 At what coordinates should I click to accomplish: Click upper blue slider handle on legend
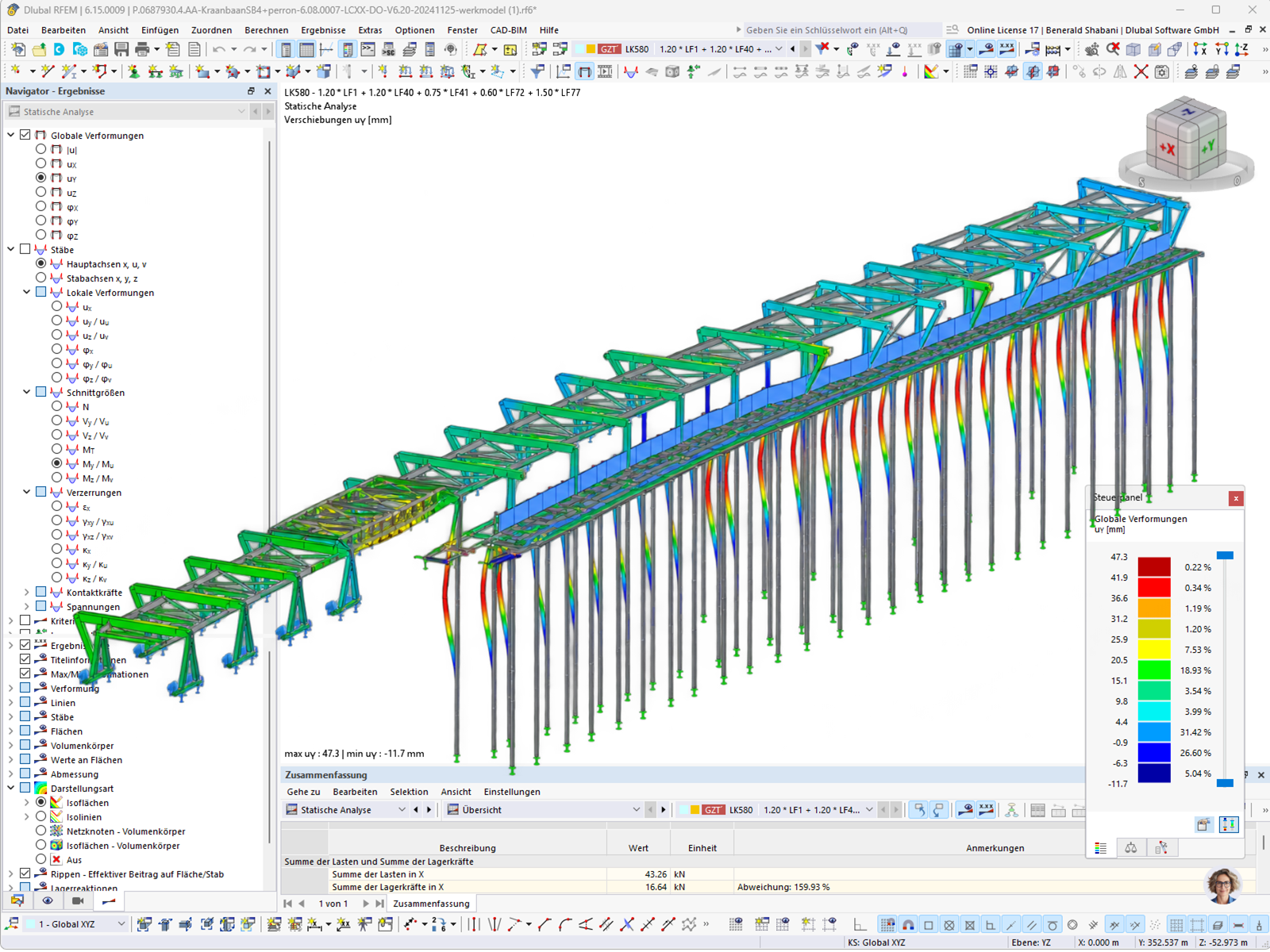tap(1225, 555)
